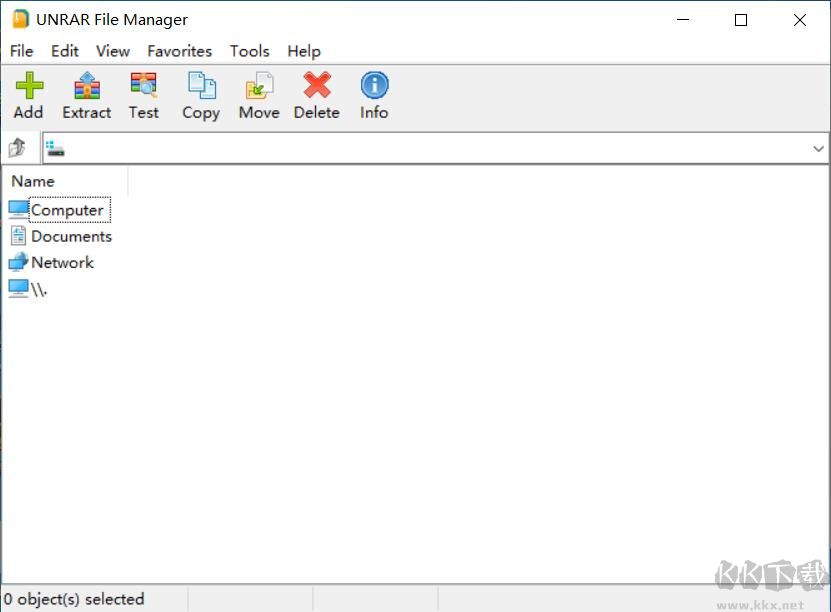Open the Edit menu
831x612 pixels.
click(65, 51)
